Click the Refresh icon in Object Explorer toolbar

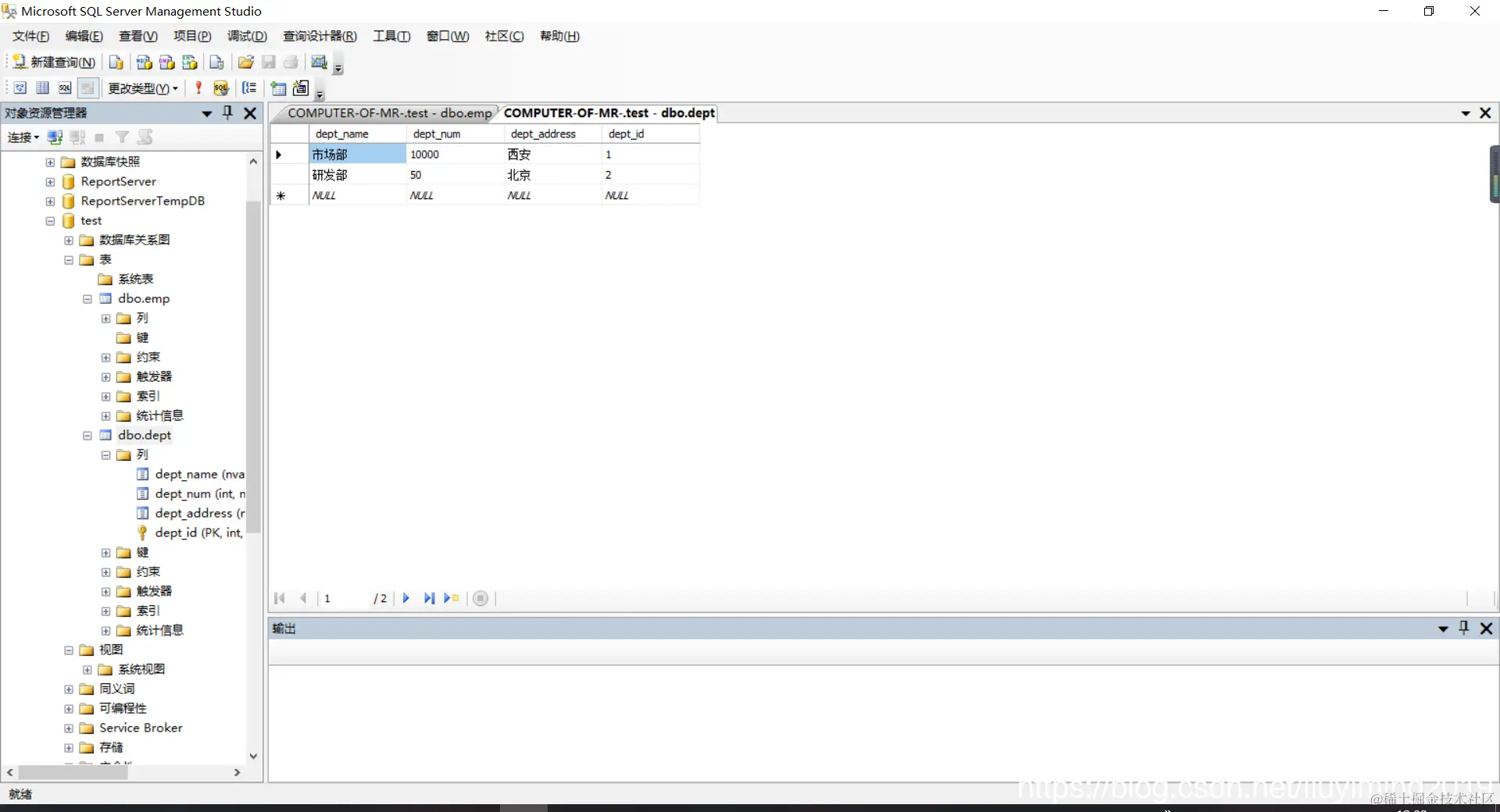coord(145,137)
